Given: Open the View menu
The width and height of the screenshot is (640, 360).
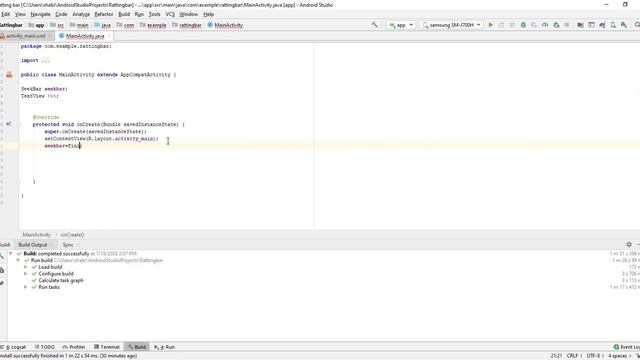Looking at the screenshot, I should point(20,14).
